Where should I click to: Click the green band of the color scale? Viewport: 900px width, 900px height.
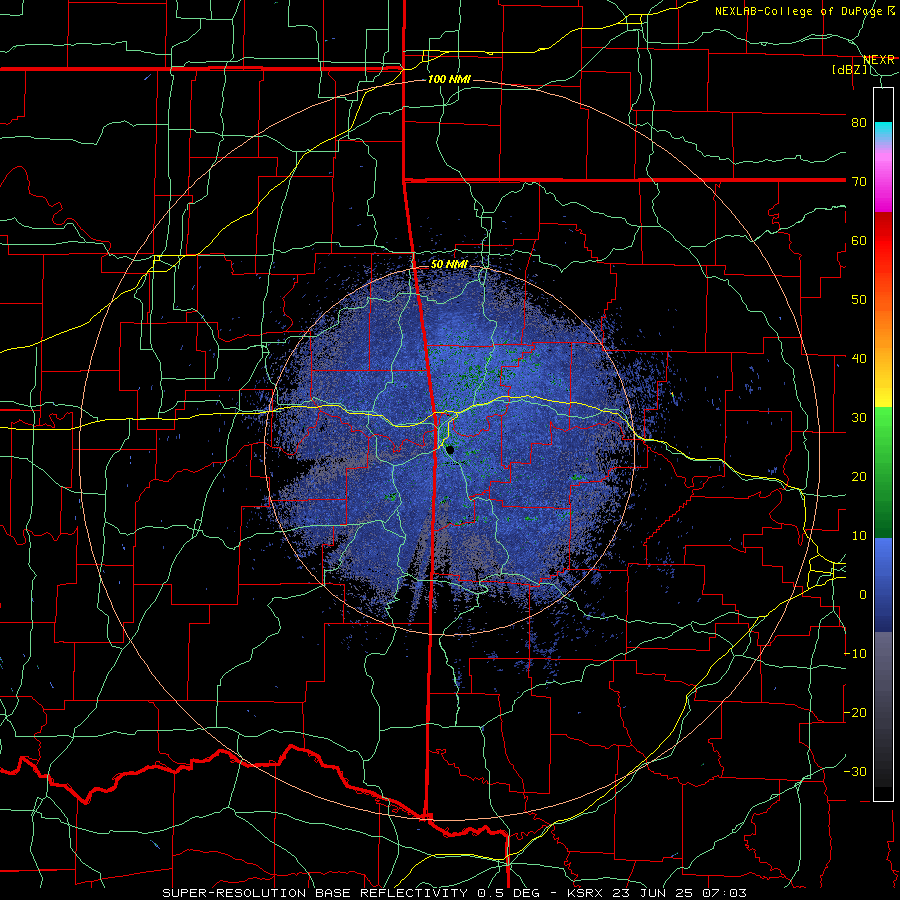pos(883,471)
